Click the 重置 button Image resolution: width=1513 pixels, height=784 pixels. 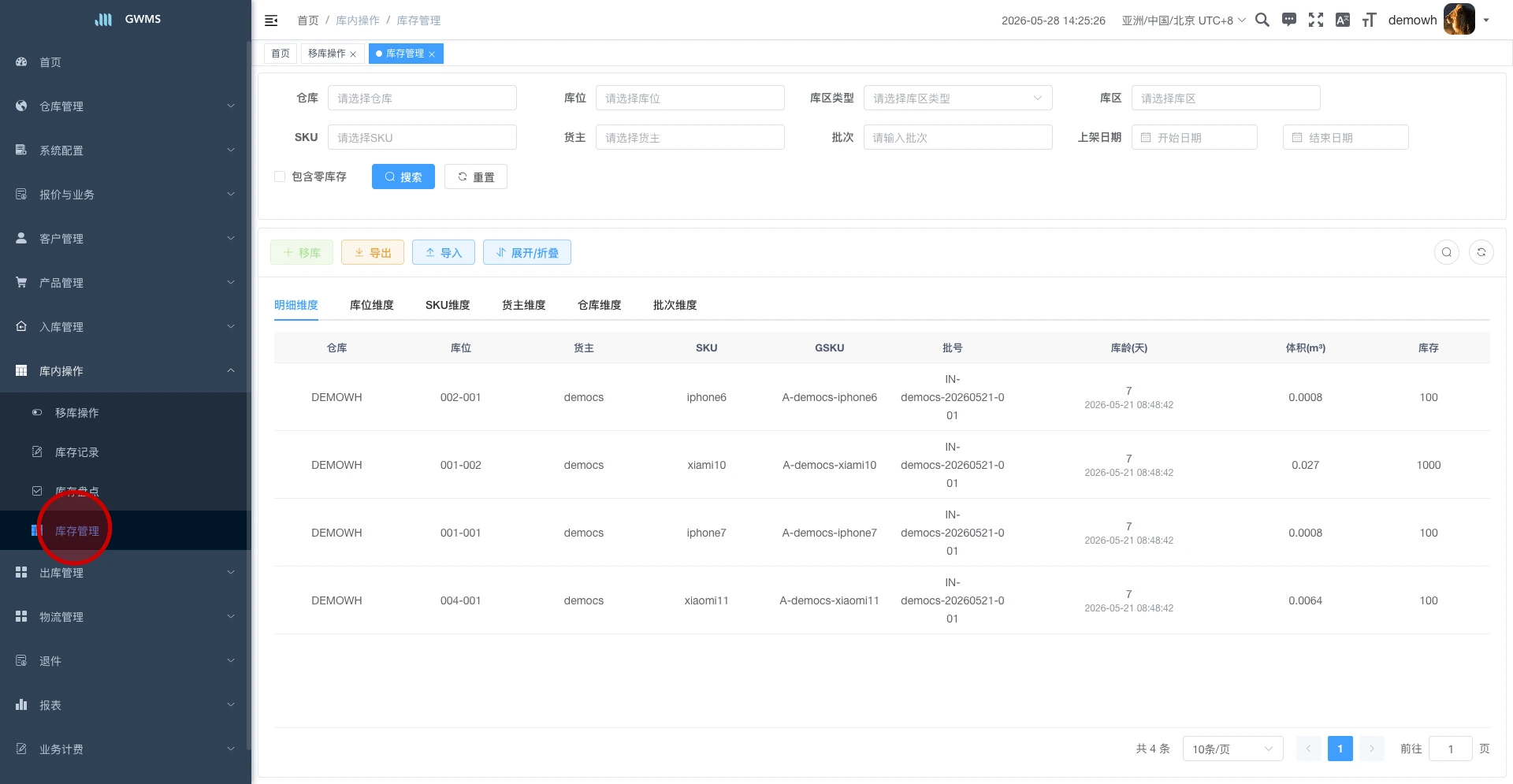pos(476,177)
